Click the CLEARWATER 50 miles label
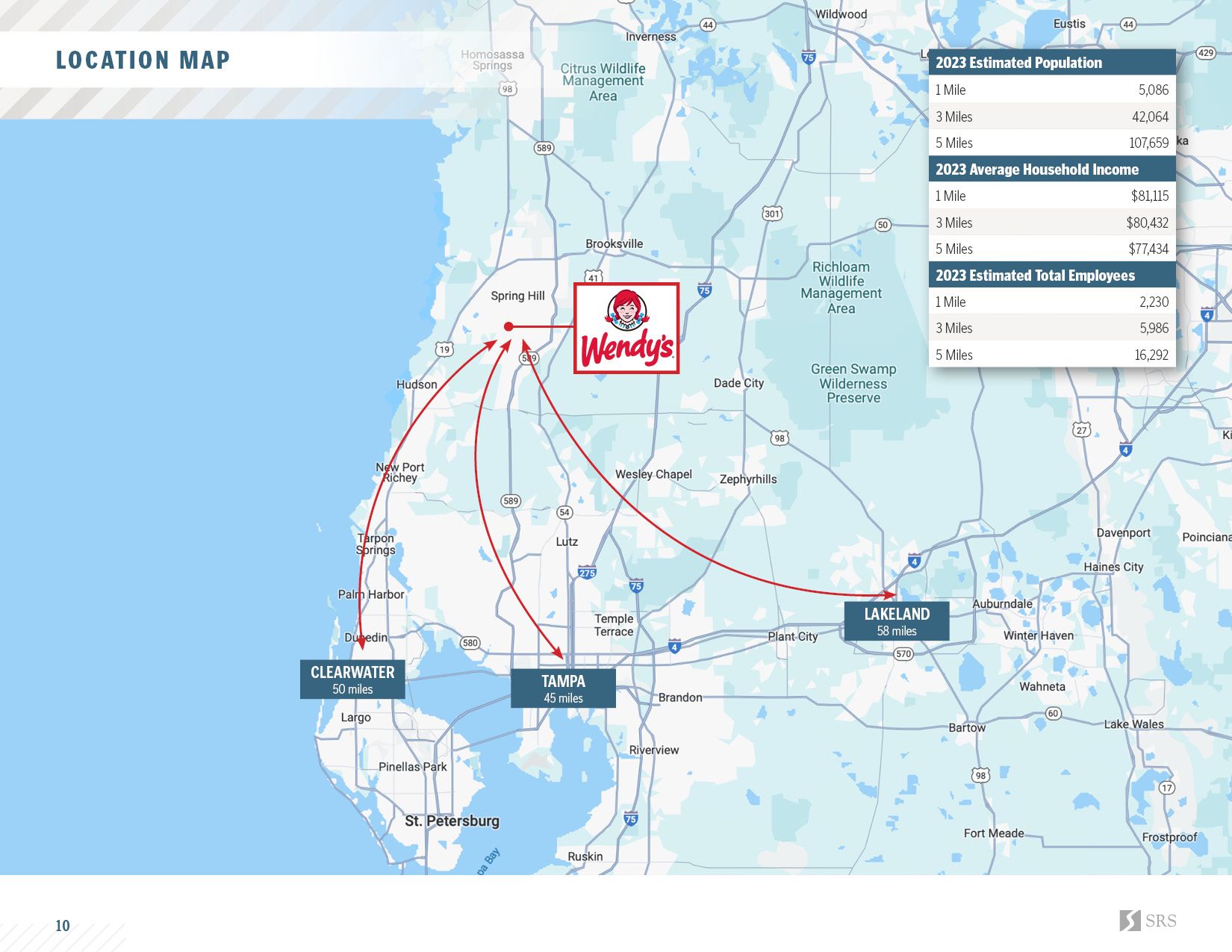The image size is (1232, 952). (352, 679)
